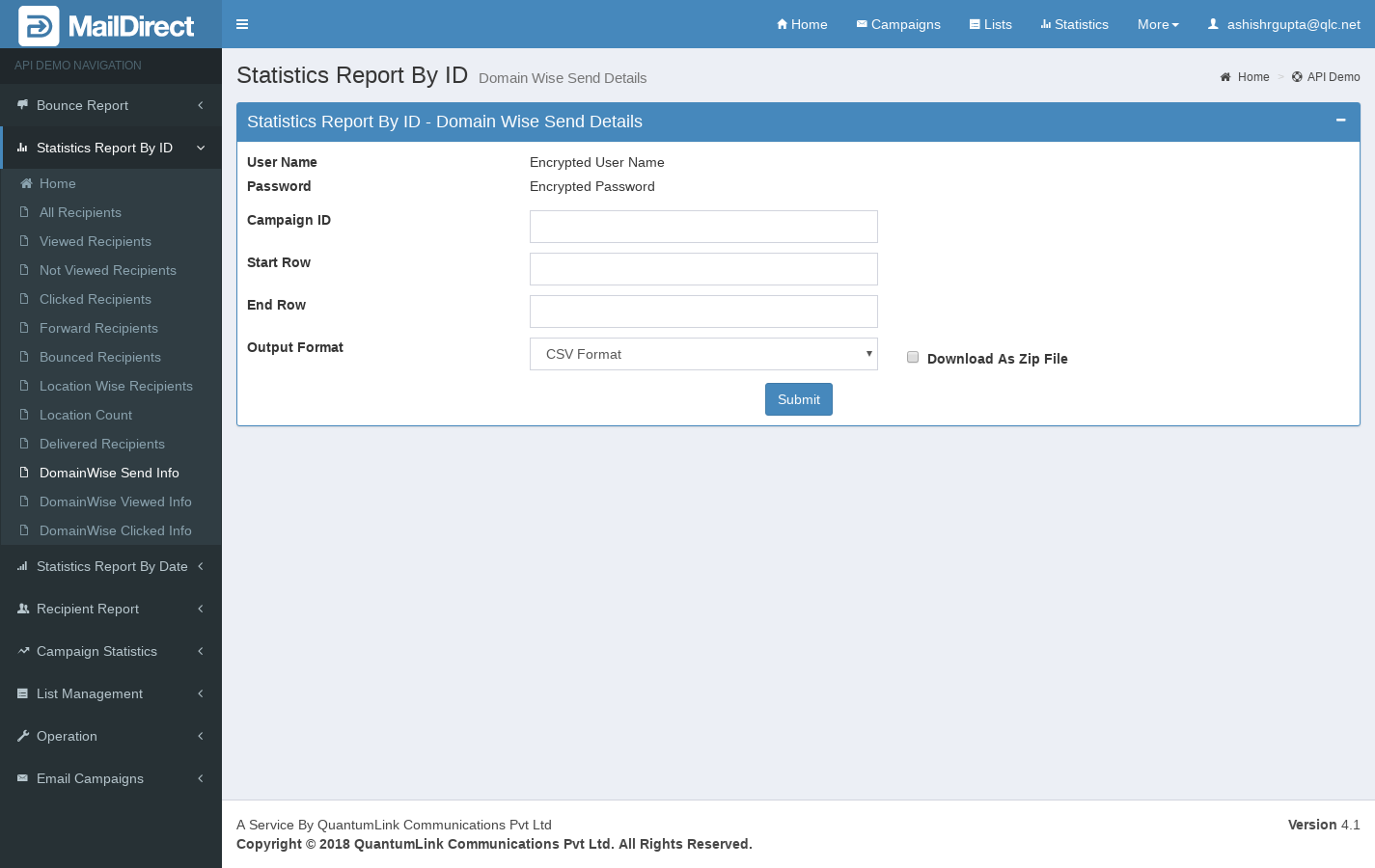Click the Operation wrench icon
Screen dimensions: 1375x868
pos(23,736)
